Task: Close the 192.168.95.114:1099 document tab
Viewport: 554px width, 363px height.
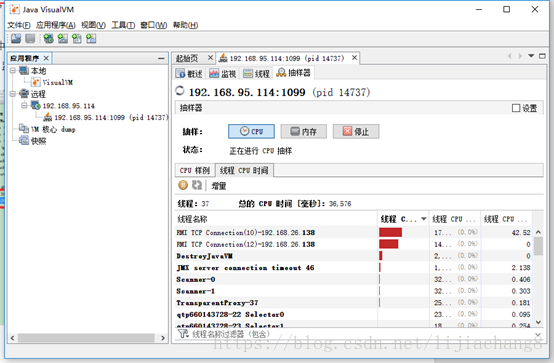Action: (354, 58)
